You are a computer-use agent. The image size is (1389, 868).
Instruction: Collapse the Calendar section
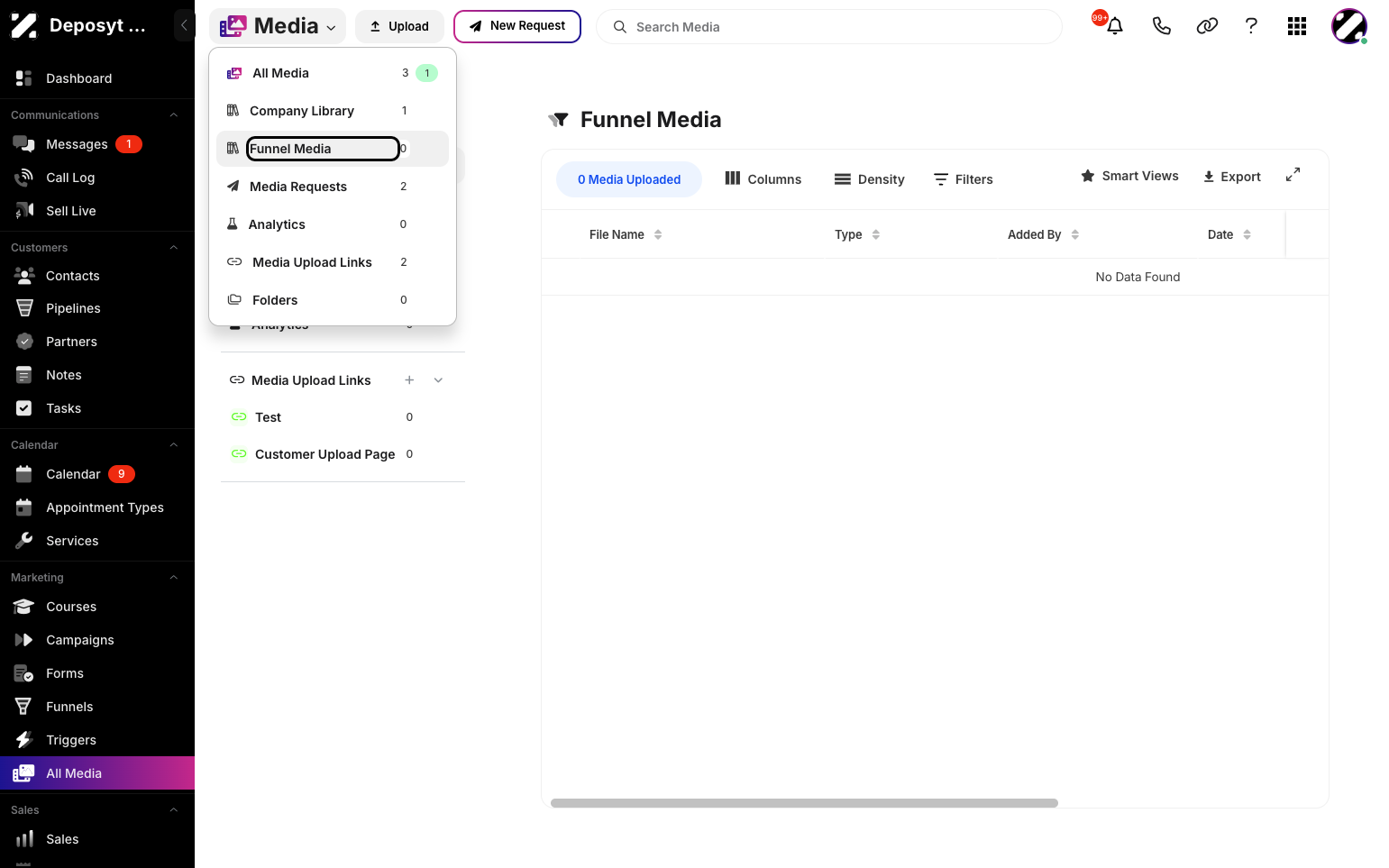click(x=174, y=445)
